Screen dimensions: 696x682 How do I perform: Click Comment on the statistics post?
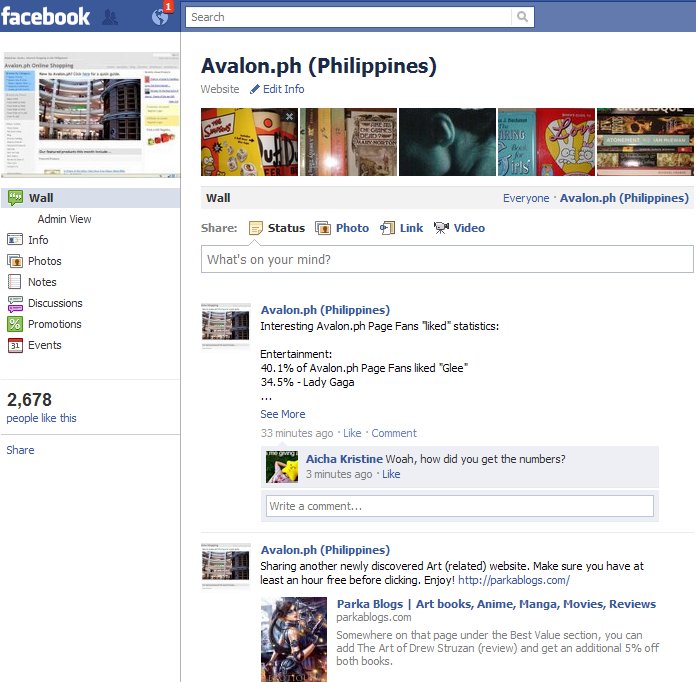pyautogui.click(x=394, y=433)
